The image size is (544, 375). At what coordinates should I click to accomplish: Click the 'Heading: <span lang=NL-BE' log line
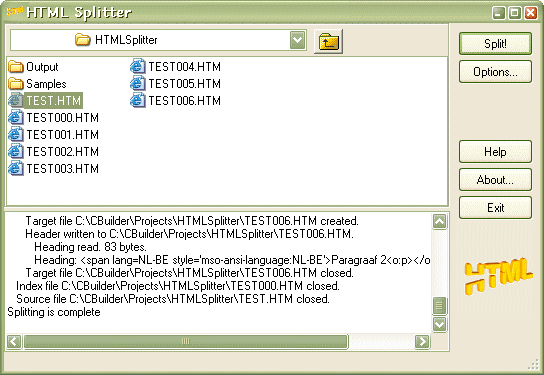(x=232, y=260)
